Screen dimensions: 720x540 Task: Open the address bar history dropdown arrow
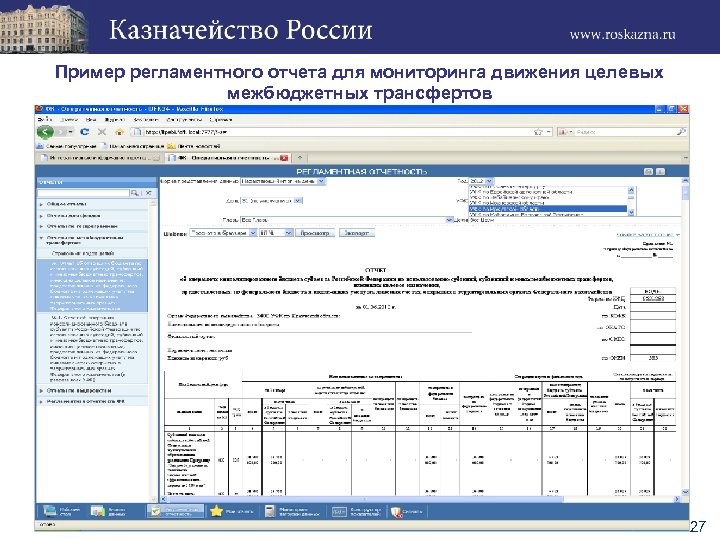pos(549,132)
